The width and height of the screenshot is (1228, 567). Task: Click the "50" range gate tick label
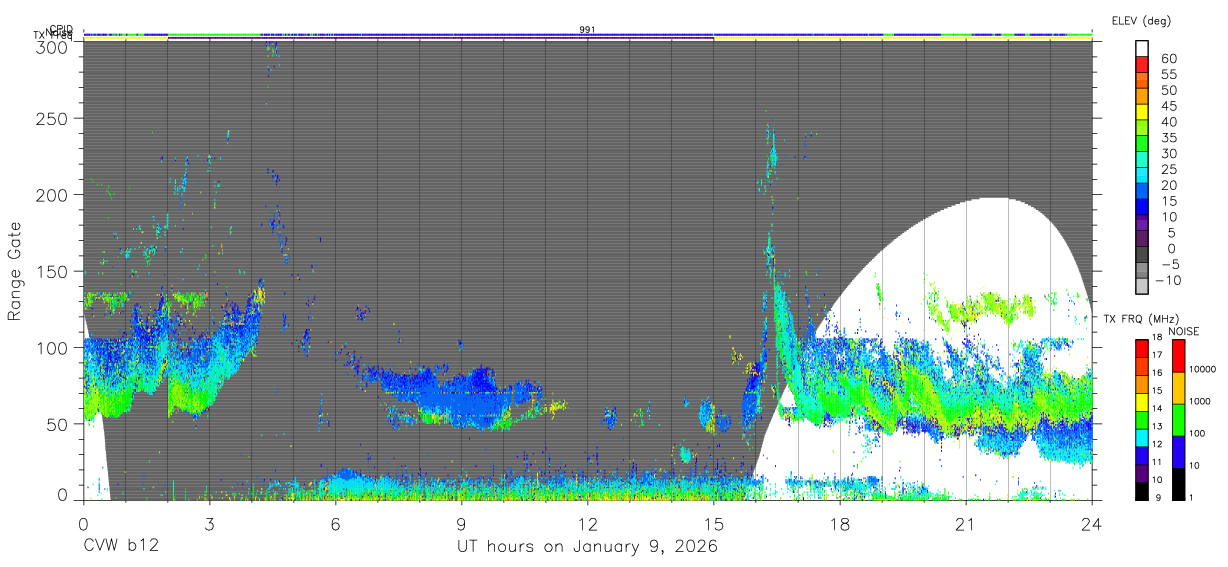pyautogui.click(x=59, y=423)
